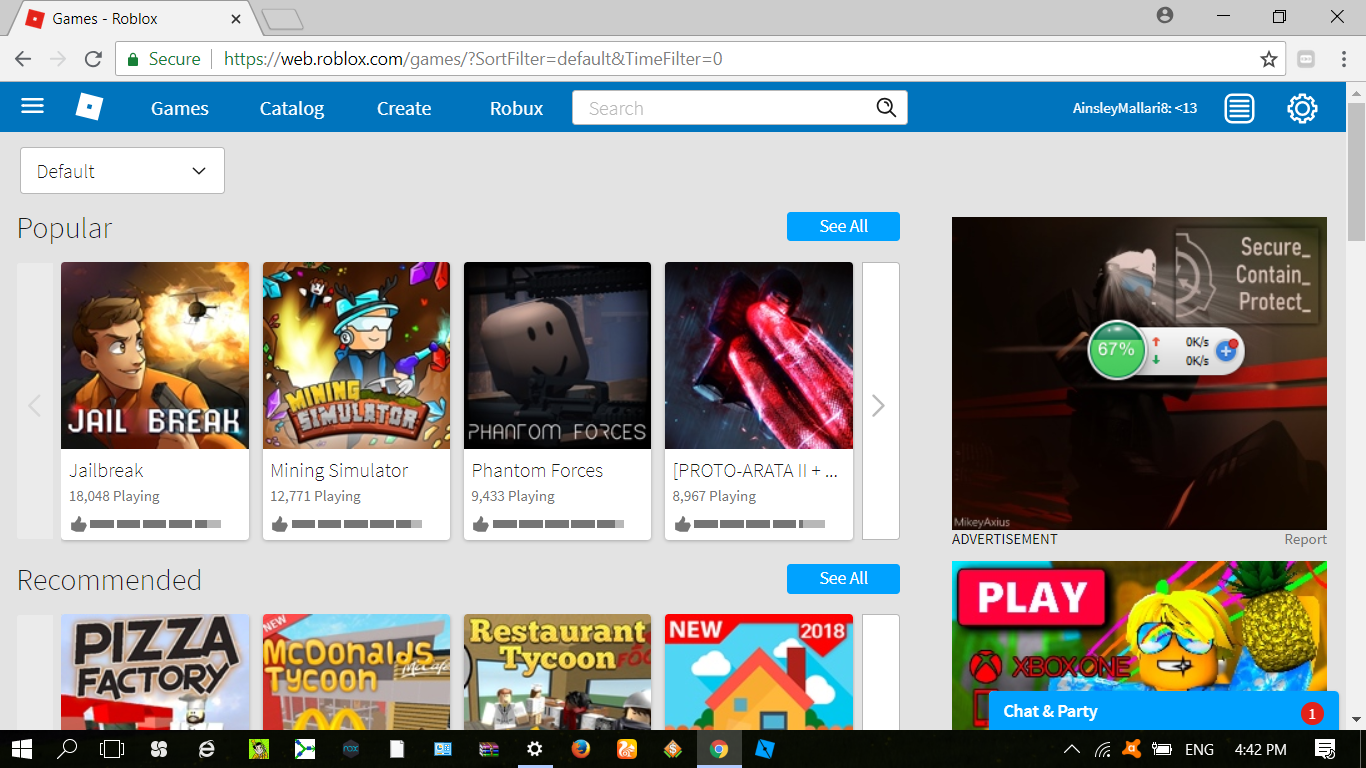Open Task View in taskbar
1366x768 pixels.
[x=112, y=749]
